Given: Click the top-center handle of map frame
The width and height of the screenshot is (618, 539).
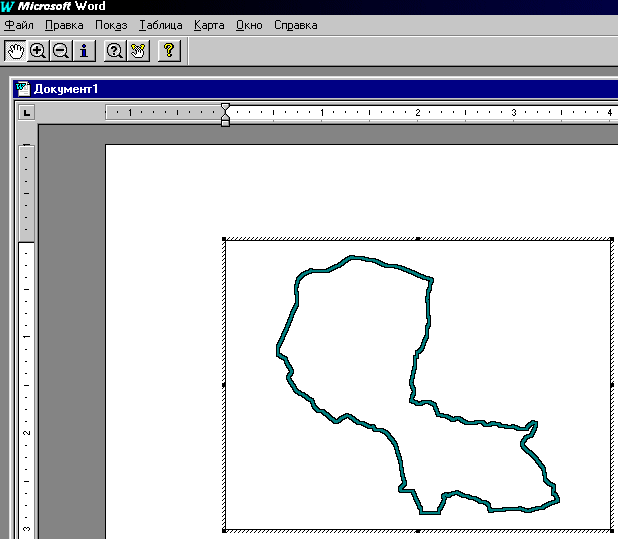Looking at the screenshot, I should [418, 239].
